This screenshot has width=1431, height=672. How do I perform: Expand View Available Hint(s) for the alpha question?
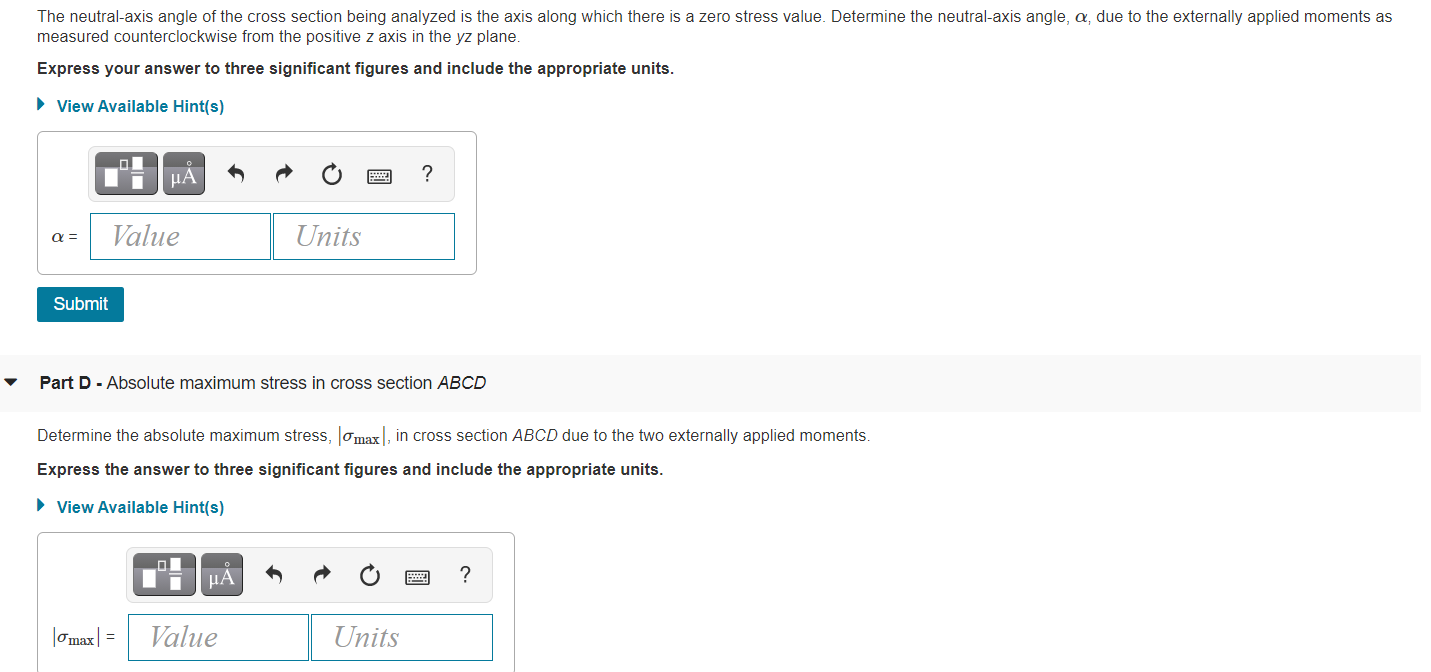pos(139,106)
